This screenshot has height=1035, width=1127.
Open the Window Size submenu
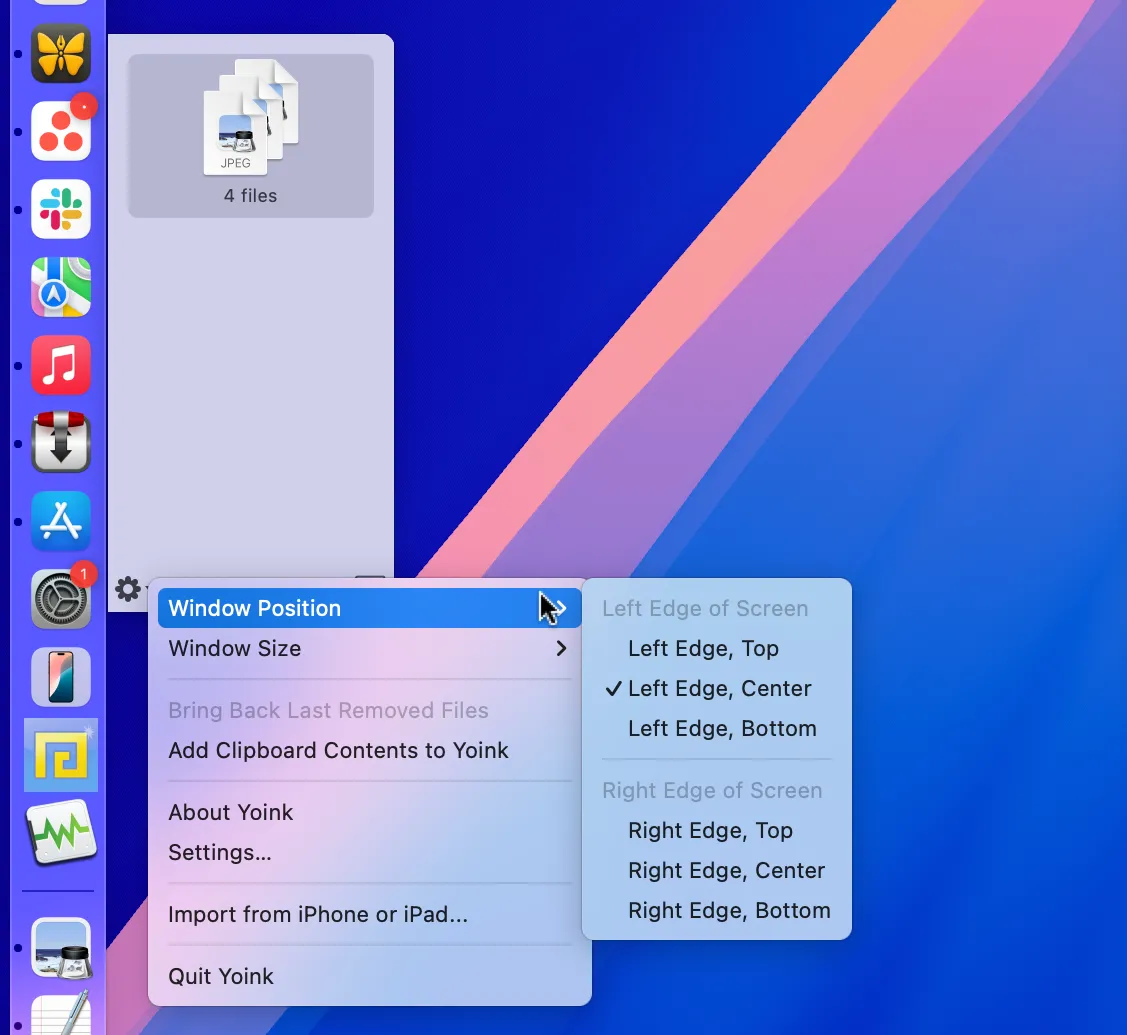tap(369, 648)
